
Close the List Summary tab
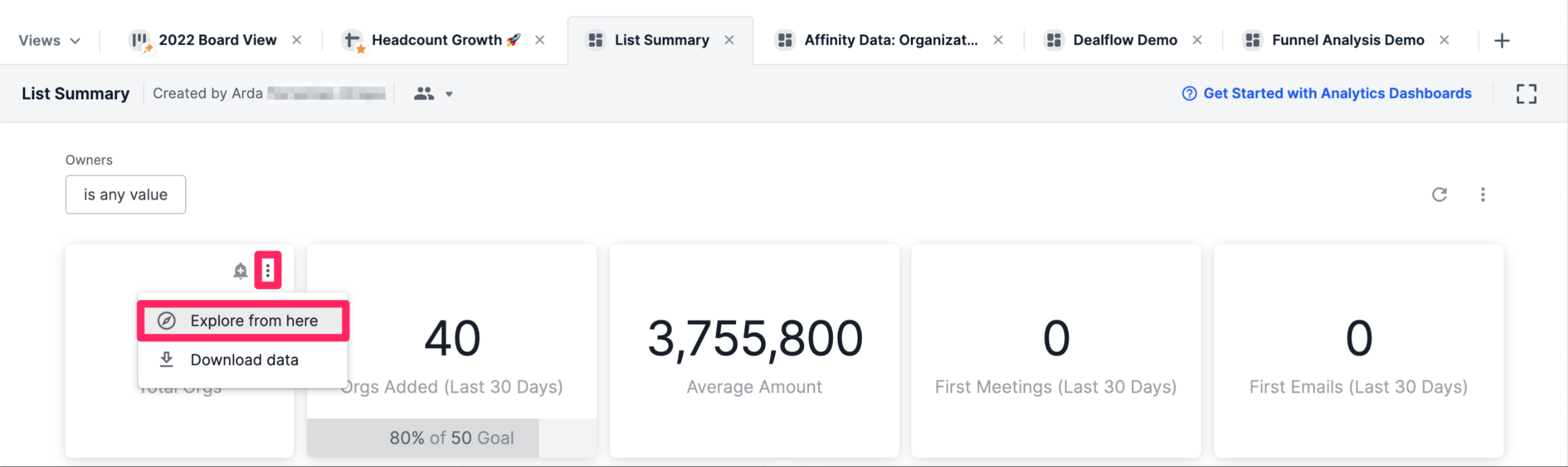pyautogui.click(x=729, y=40)
